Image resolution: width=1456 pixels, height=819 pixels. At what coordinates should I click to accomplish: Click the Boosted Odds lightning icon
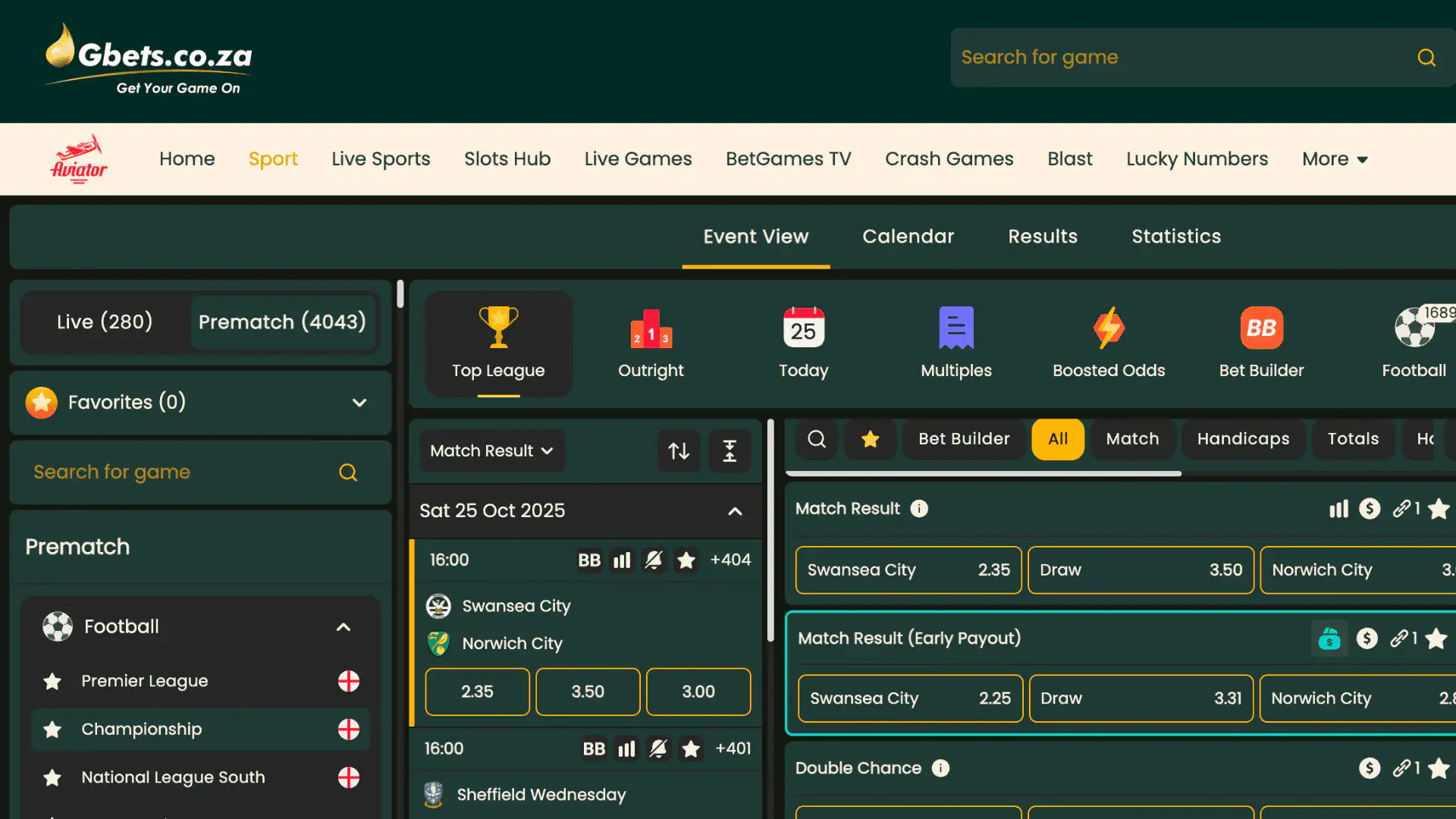pyautogui.click(x=1109, y=328)
